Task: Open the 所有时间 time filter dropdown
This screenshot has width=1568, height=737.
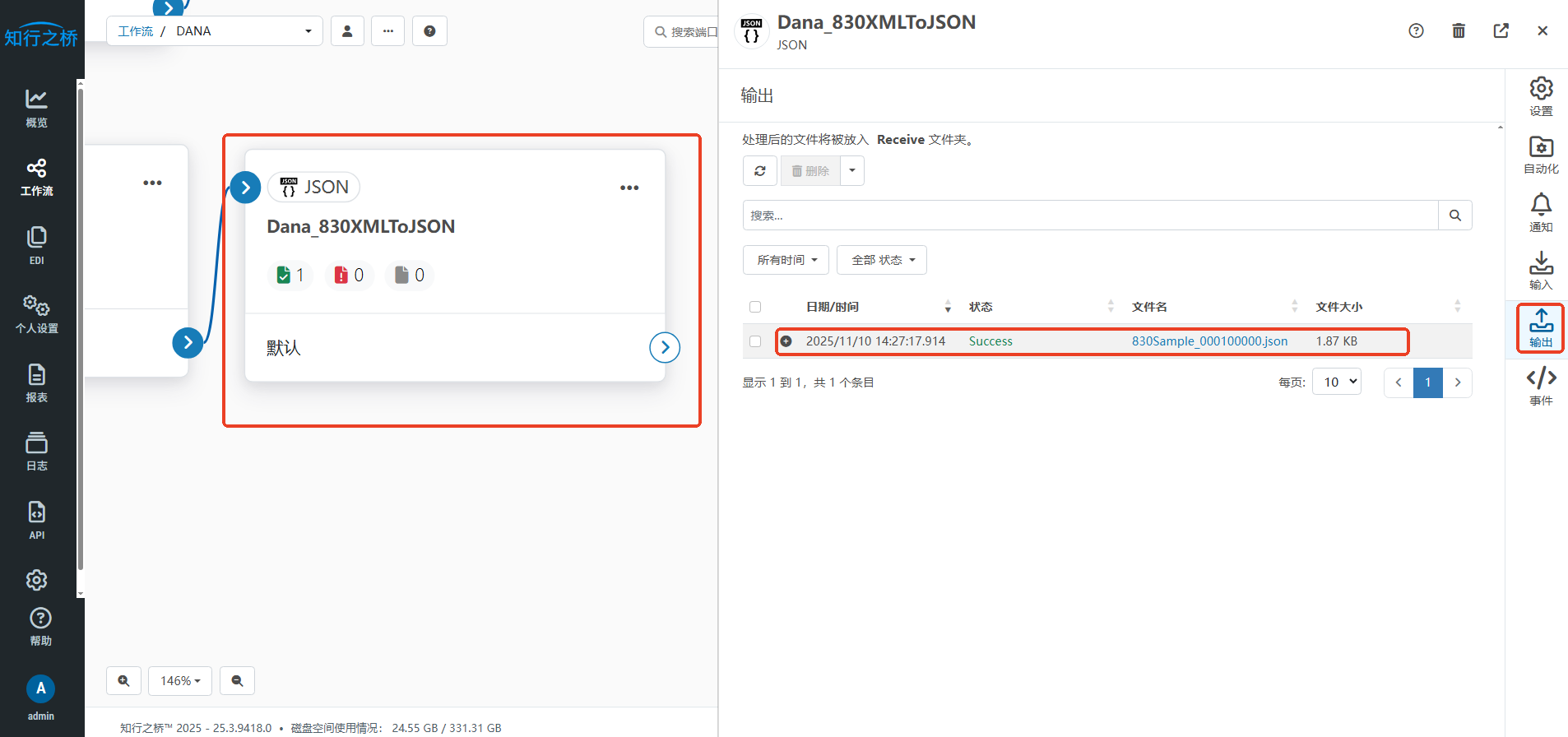Action: (x=786, y=260)
